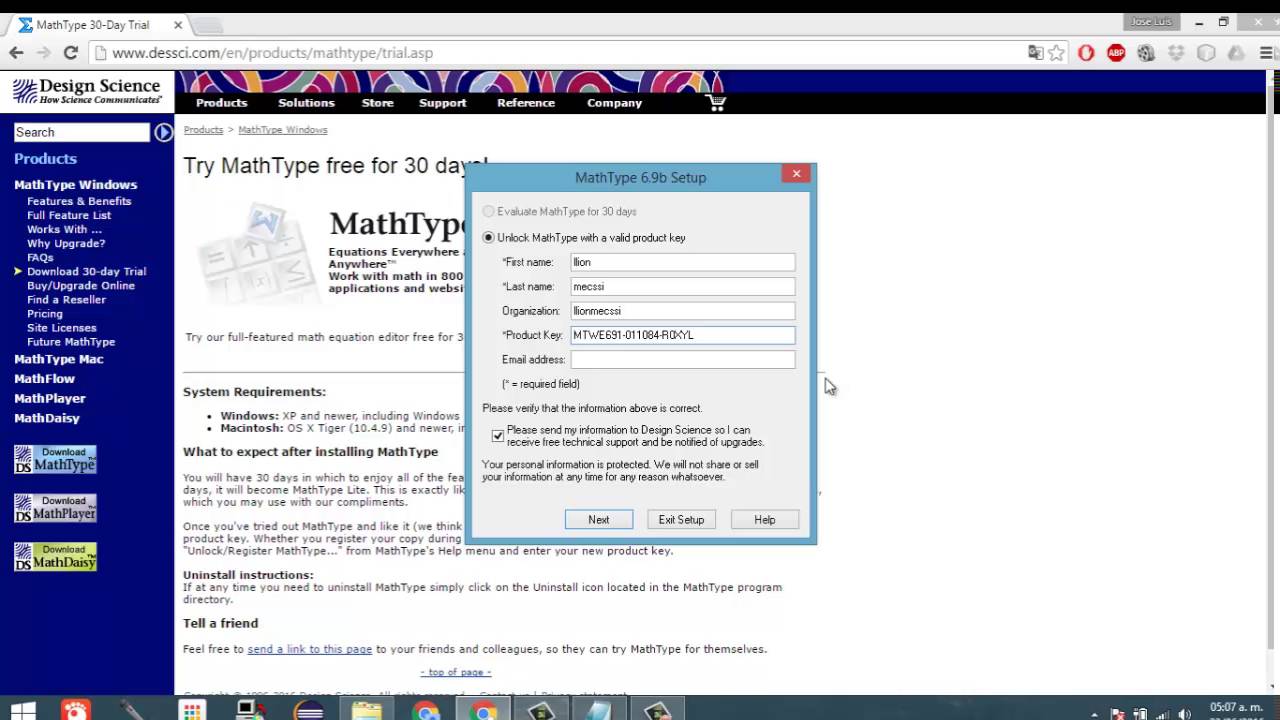Click the volume speaker icon in system tray
Viewport: 1280px width, 720px height.
point(1185,714)
